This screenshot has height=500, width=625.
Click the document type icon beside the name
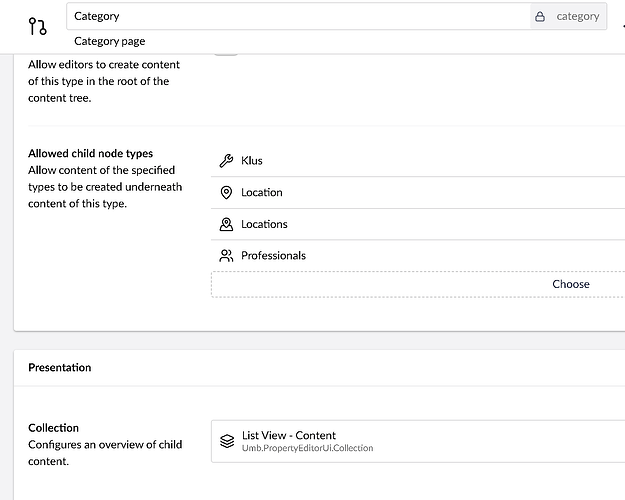pyautogui.click(x=36, y=25)
